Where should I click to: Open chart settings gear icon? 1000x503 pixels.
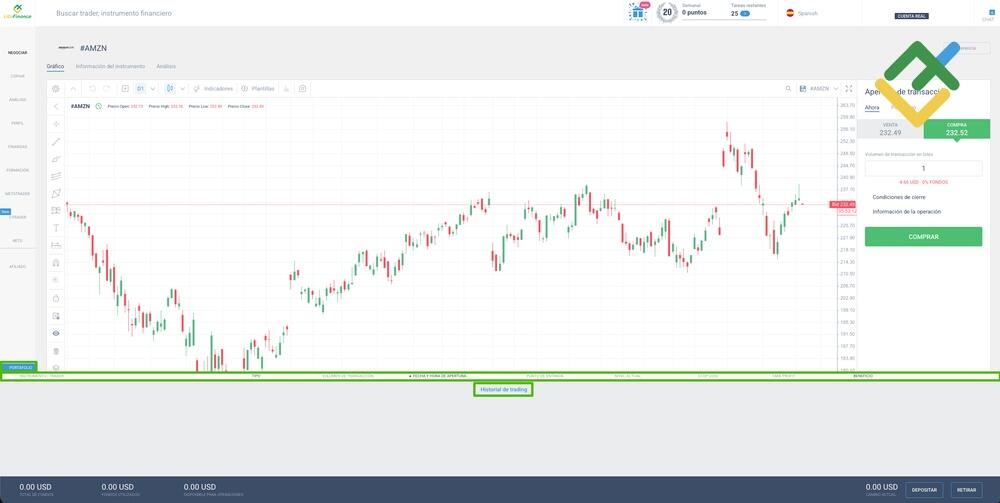click(x=56, y=89)
